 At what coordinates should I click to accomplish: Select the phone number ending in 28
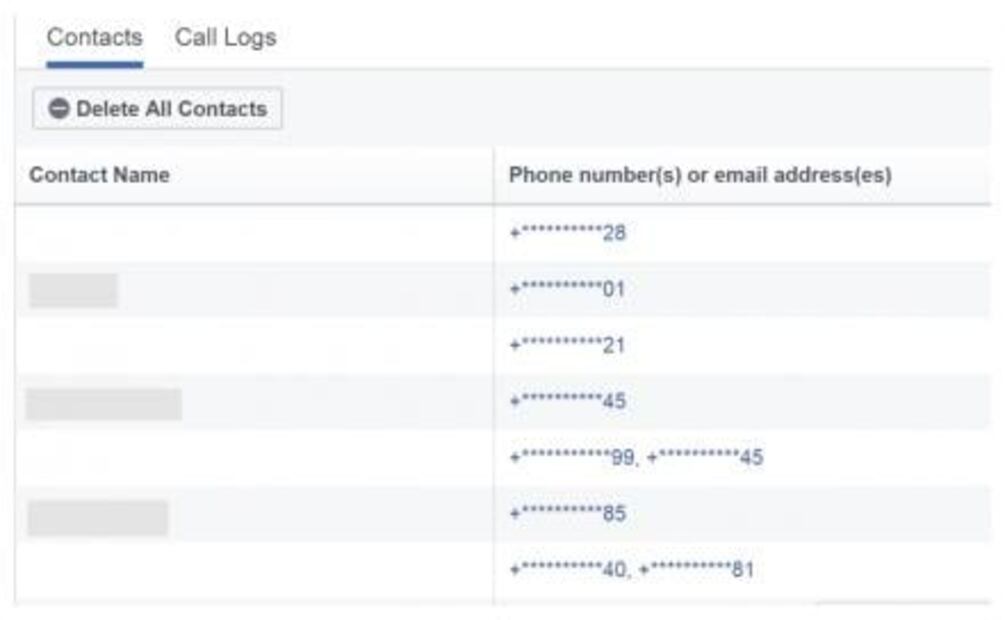[568, 234]
